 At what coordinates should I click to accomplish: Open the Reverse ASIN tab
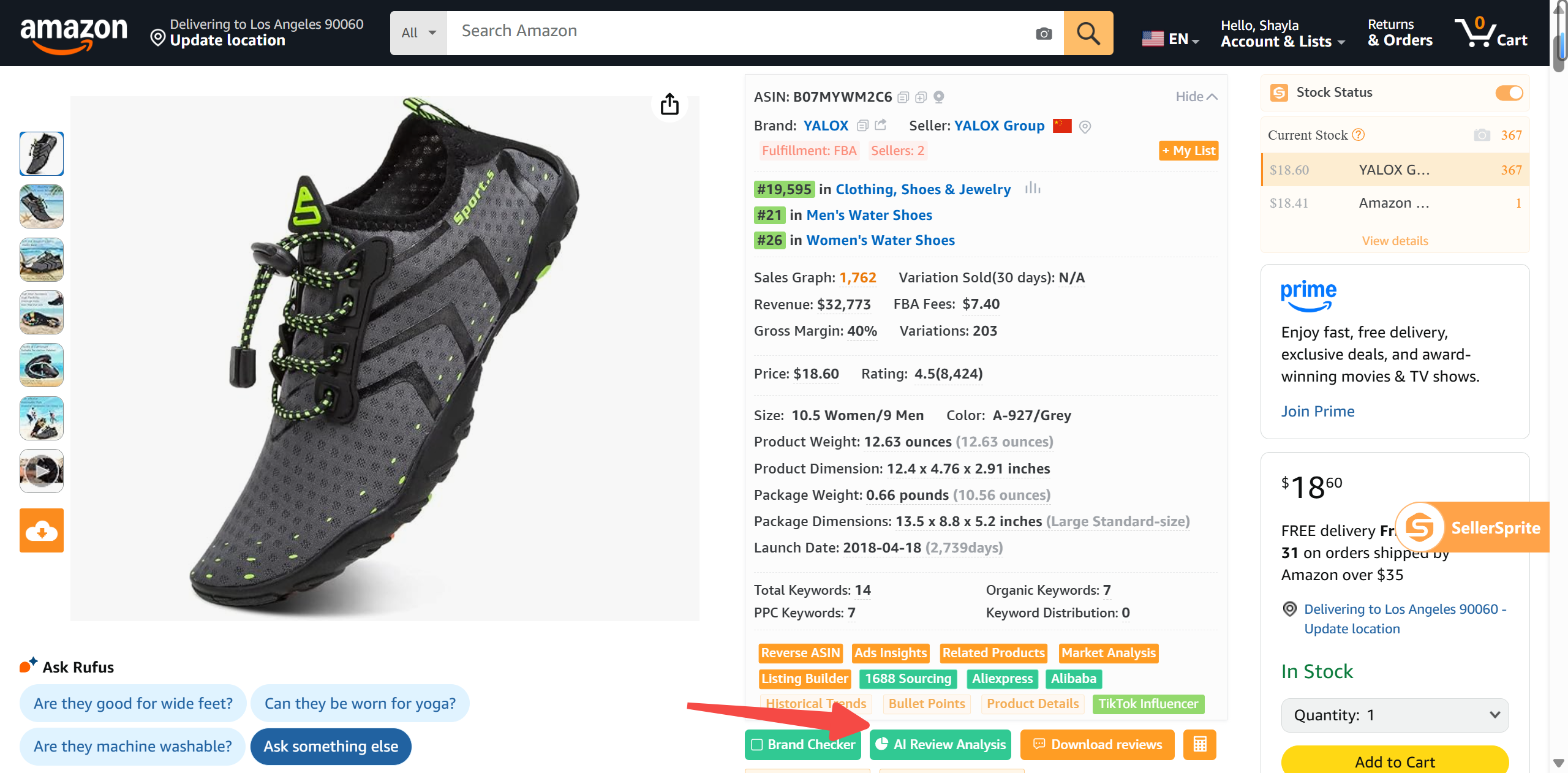(x=800, y=653)
